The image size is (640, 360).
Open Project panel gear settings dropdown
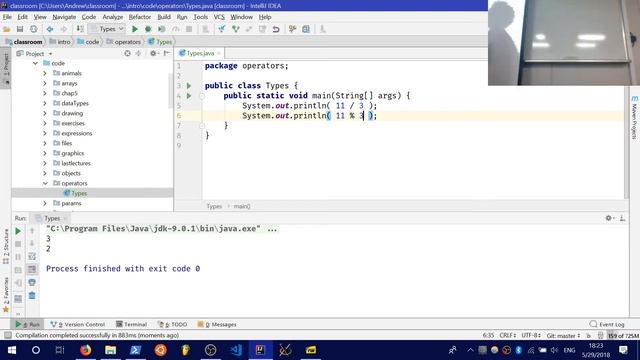[154, 53]
